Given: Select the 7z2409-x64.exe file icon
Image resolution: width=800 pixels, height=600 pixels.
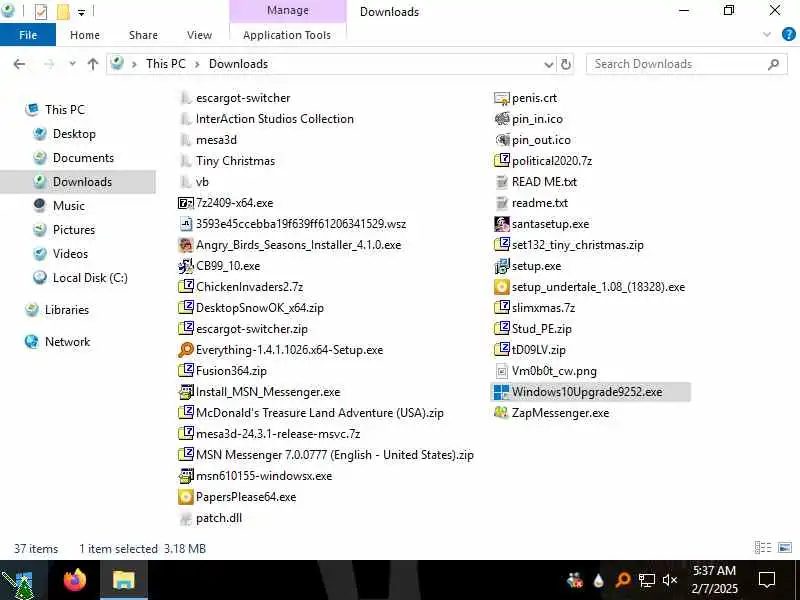Looking at the screenshot, I should coord(186,203).
